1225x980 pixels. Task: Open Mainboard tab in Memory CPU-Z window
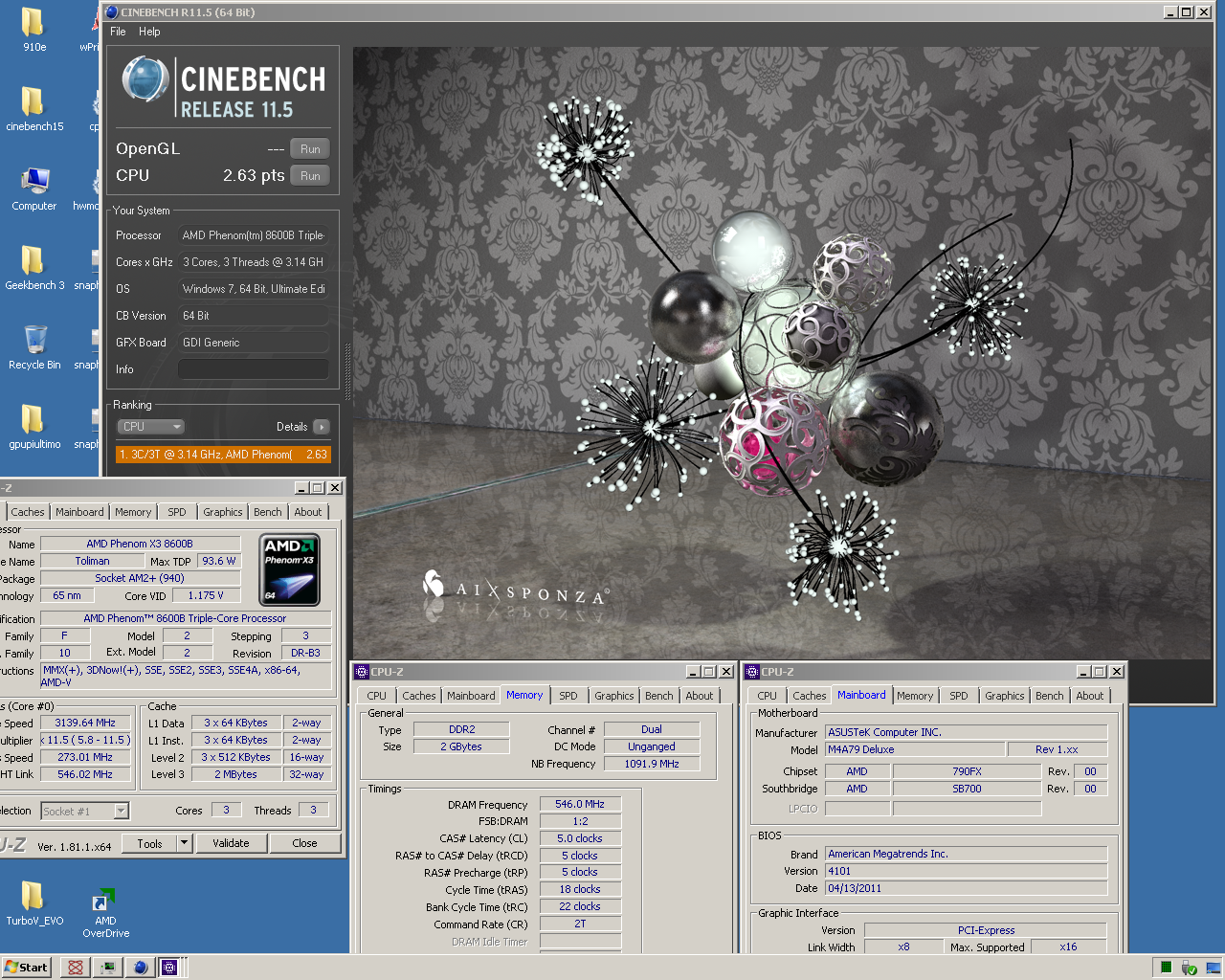click(x=471, y=696)
